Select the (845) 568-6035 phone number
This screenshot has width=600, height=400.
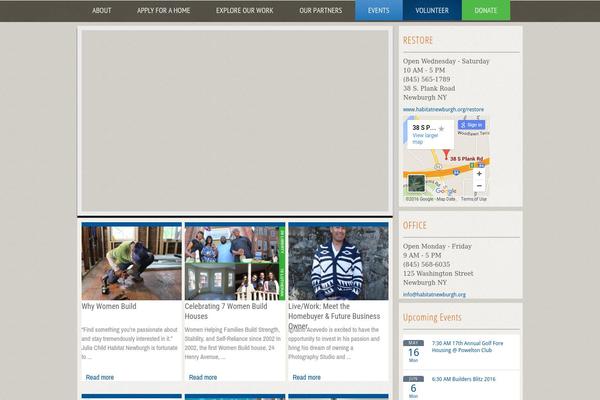point(426,264)
